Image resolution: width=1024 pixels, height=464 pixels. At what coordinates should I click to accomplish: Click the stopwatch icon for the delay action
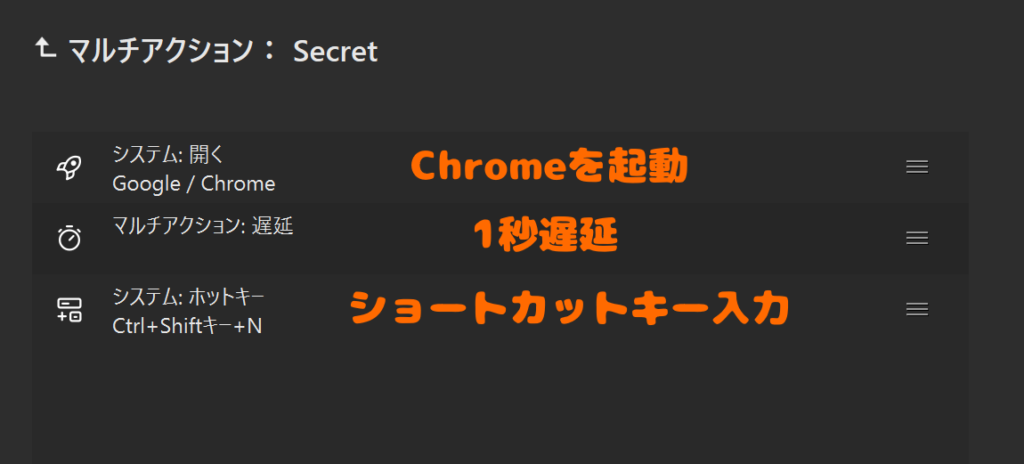pos(68,238)
